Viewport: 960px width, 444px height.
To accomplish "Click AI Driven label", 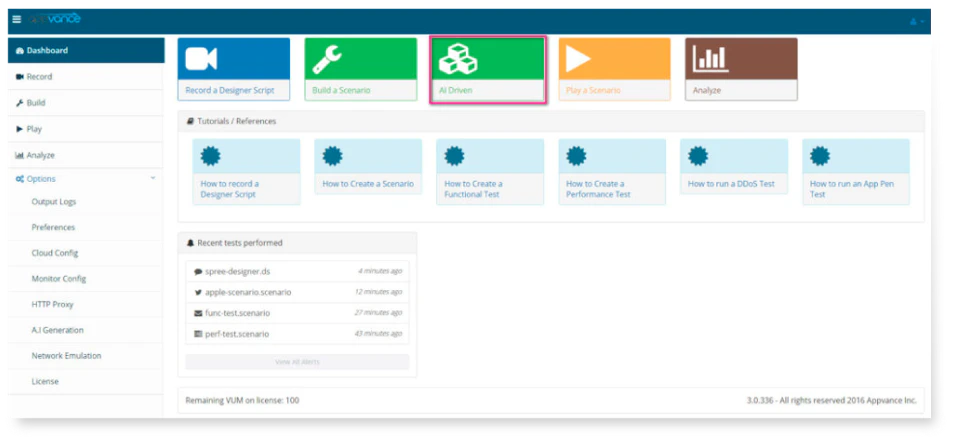I will (456, 90).
